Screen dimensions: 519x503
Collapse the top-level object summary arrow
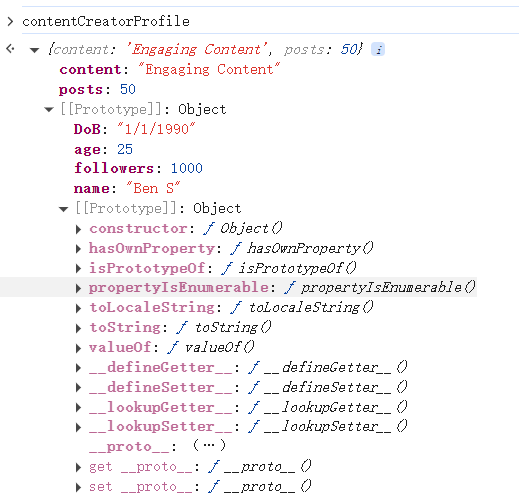coord(34,50)
